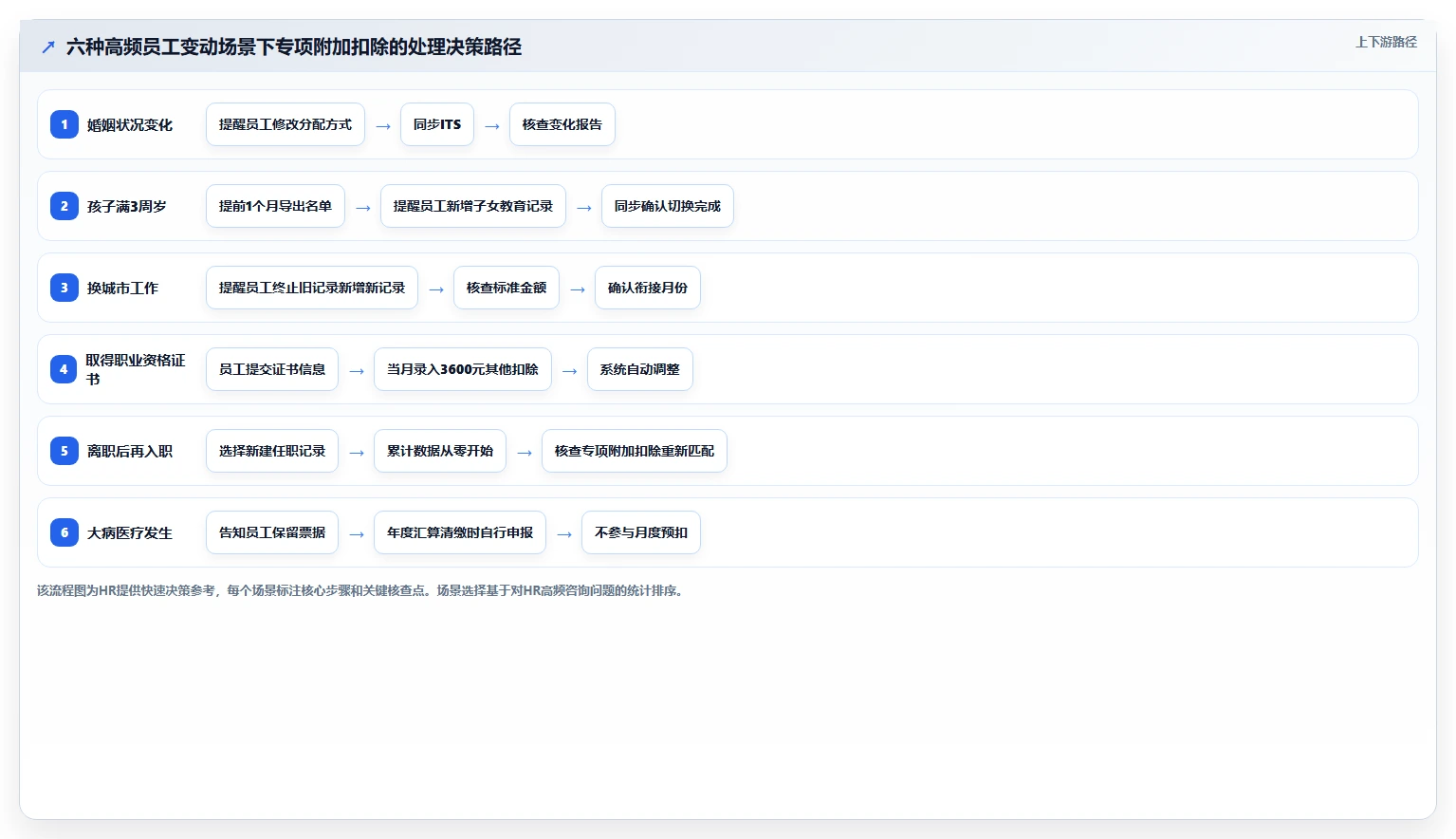Click the arrow icon beside the title
This screenshot has height=839, width=1456.
(48, 47)
